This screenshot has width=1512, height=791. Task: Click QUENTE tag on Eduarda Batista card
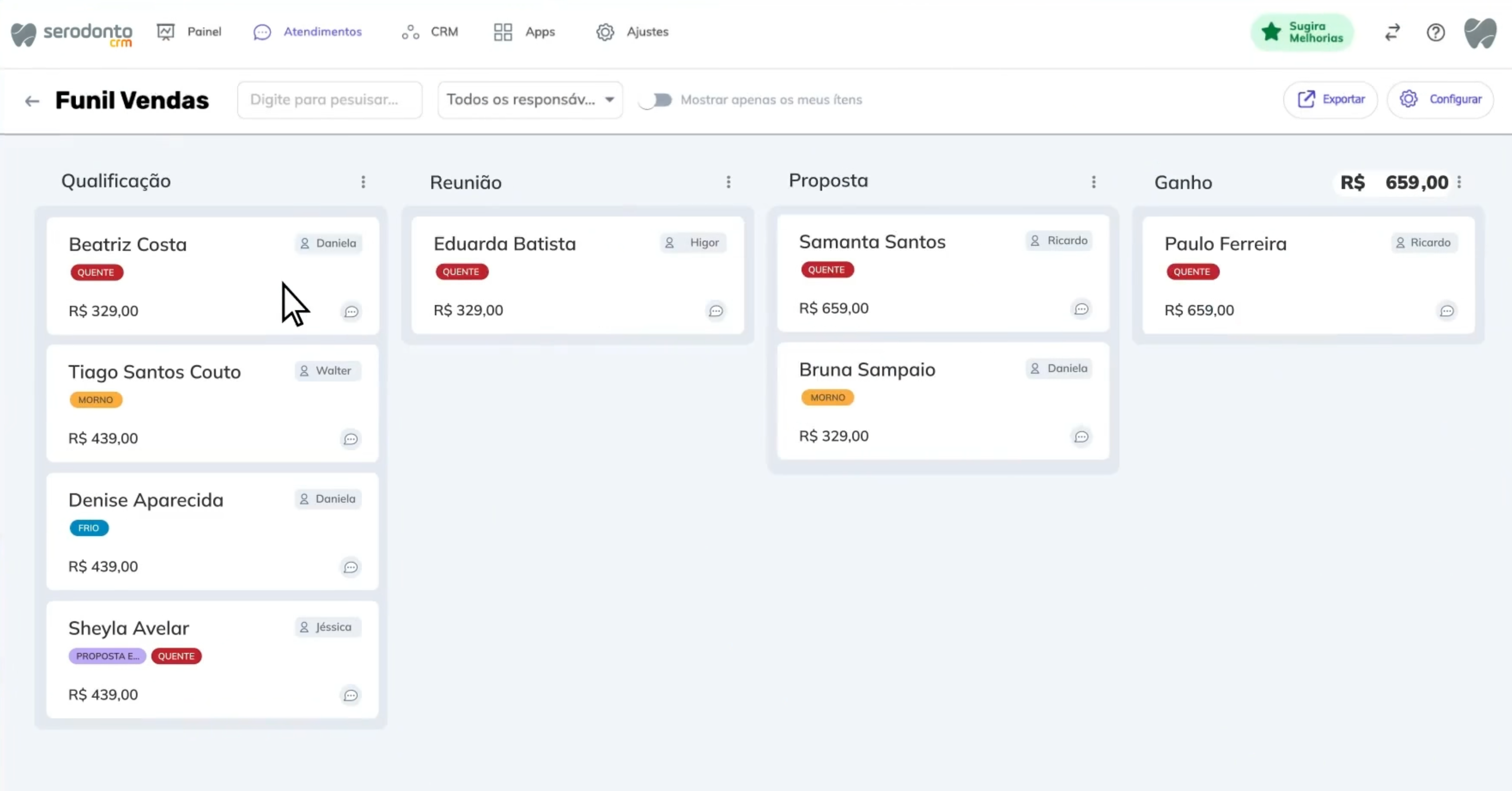(x=461, y=272)
